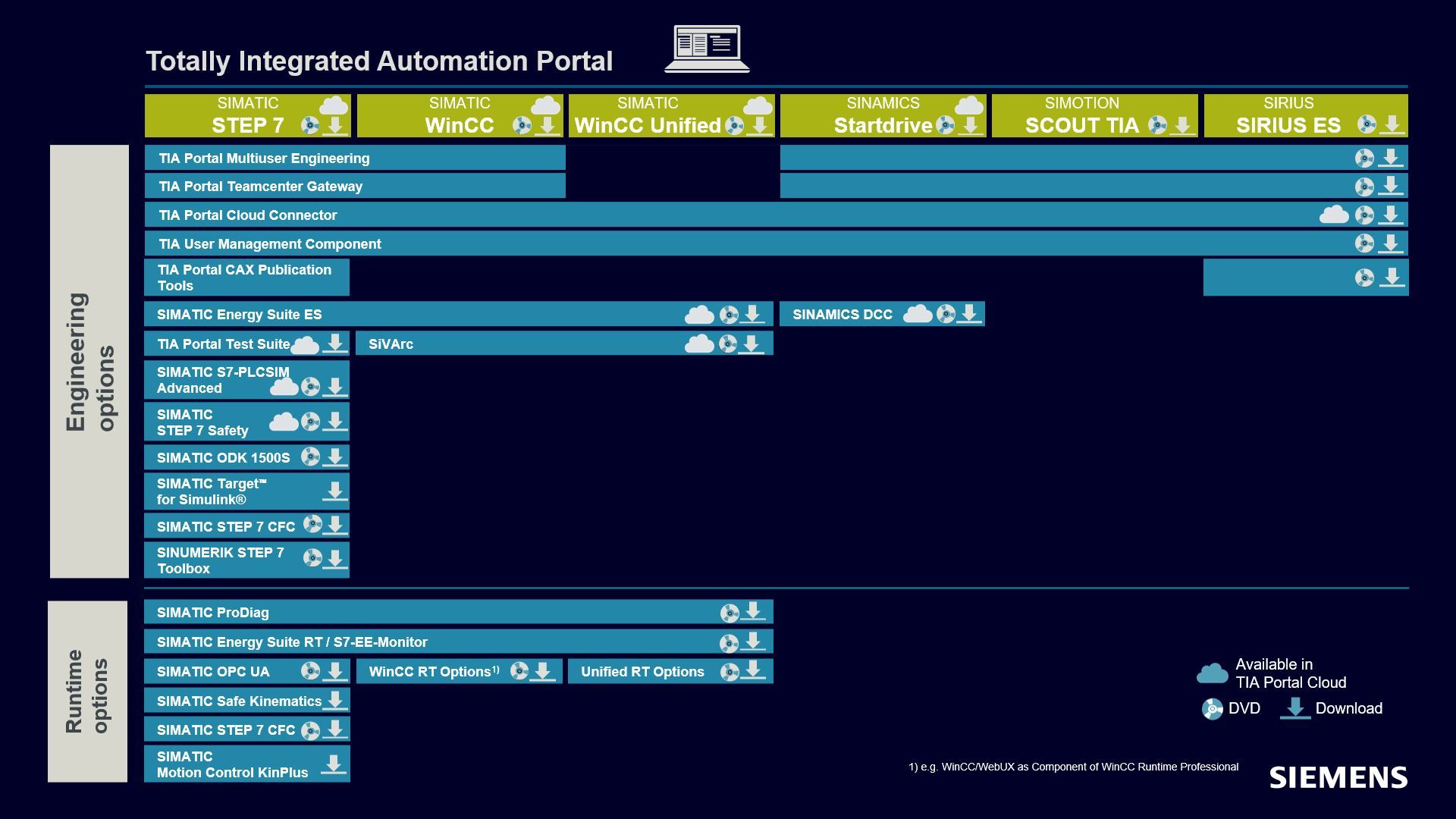This screenshot has width=1456, height=819.
Task: Click the Engineering options side panel
Action: point(89,361)
